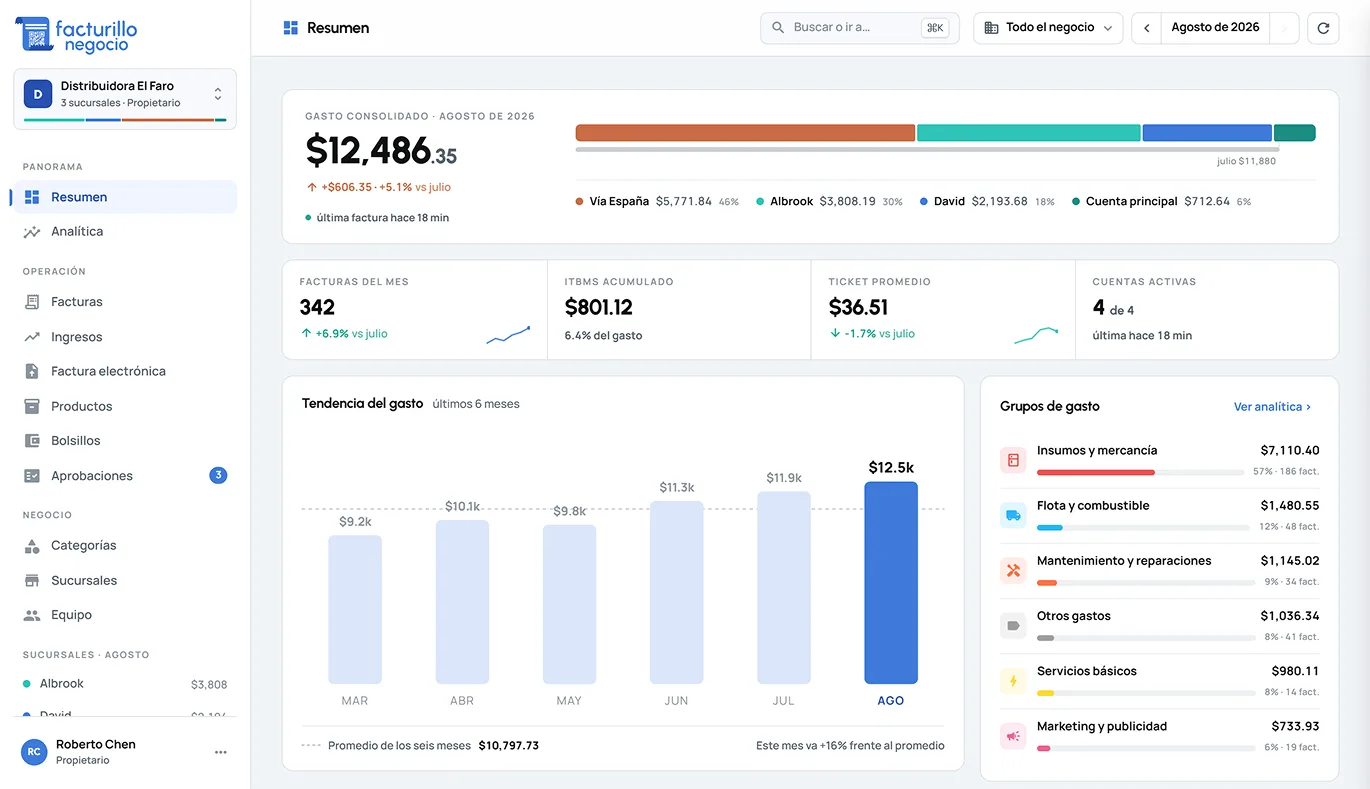Viewport: 1370px width, 789px height.
Task: Click the Marketing y publicidad megaphone icon
Action: 1013,736
